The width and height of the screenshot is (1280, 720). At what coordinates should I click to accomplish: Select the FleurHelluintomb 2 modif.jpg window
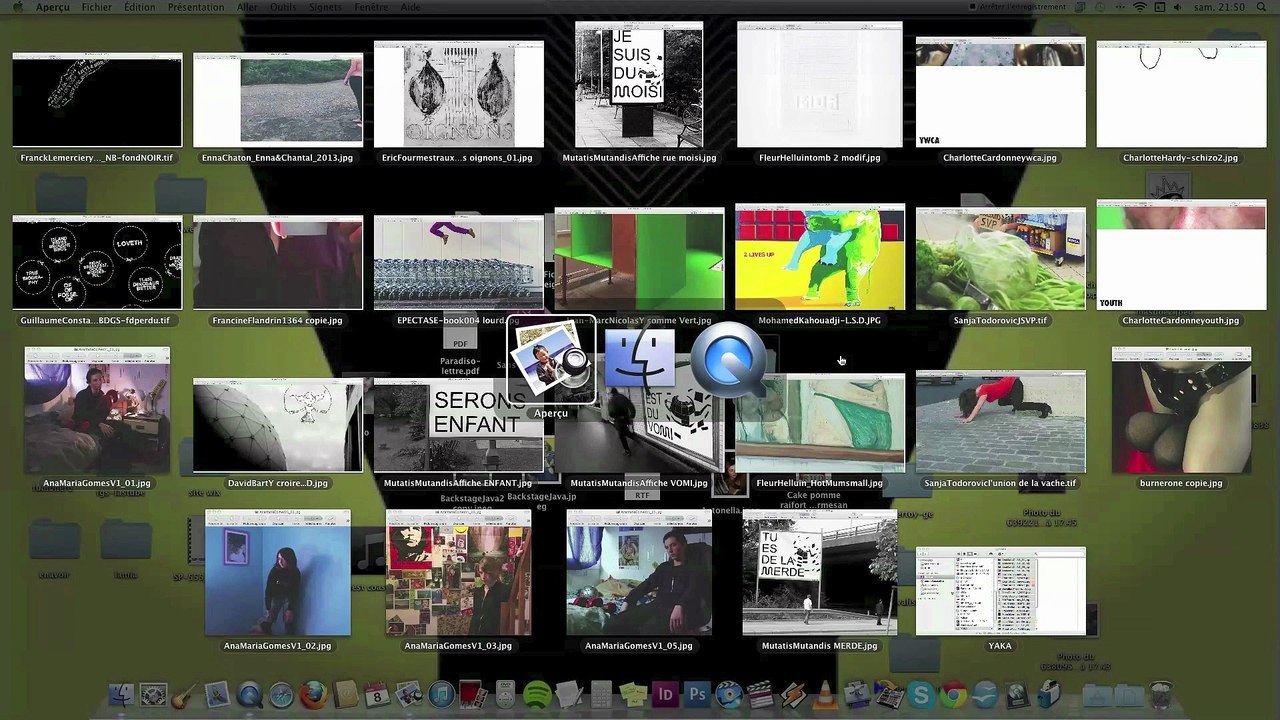click(x=820, y=84)
